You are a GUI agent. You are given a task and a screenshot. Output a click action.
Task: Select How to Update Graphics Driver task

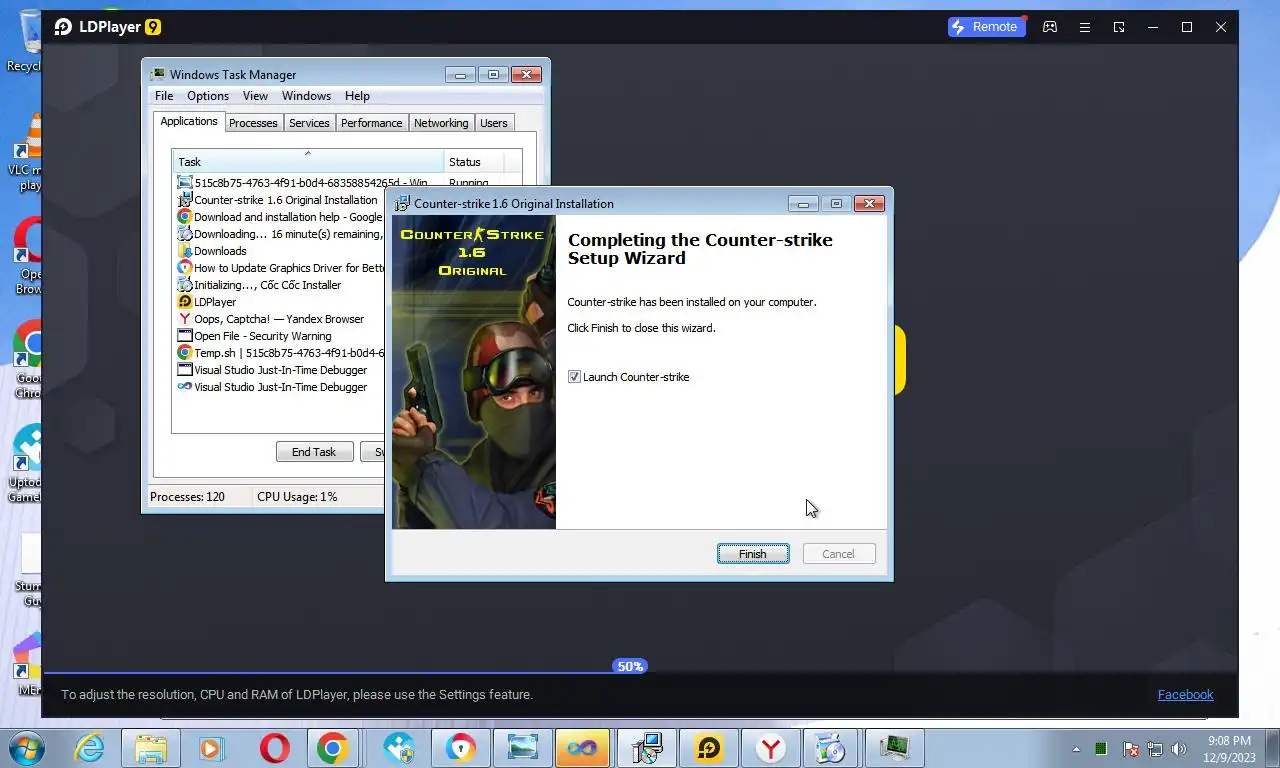pos(278,268)
